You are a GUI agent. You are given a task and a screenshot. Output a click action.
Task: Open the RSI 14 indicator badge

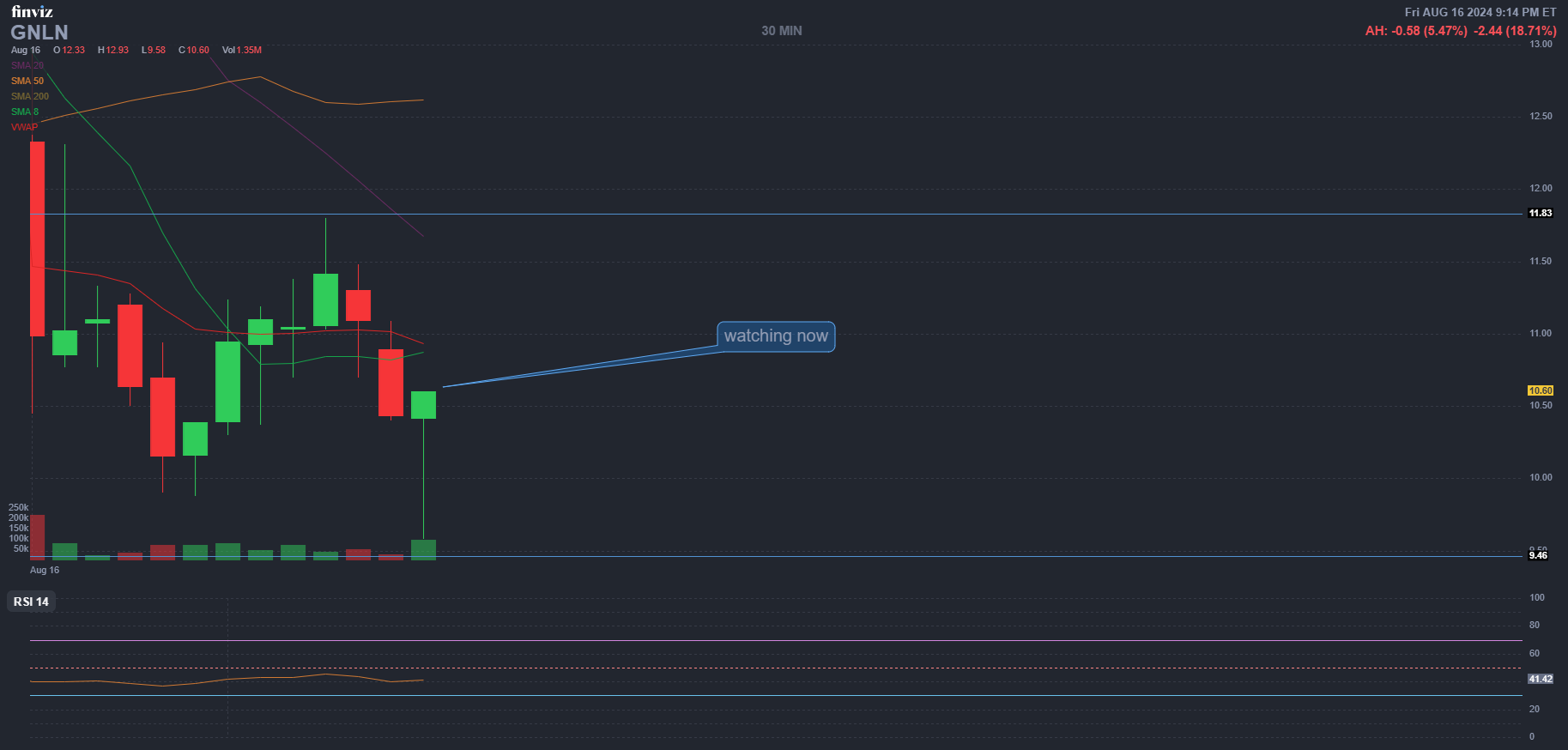click(x=31, y=602)
